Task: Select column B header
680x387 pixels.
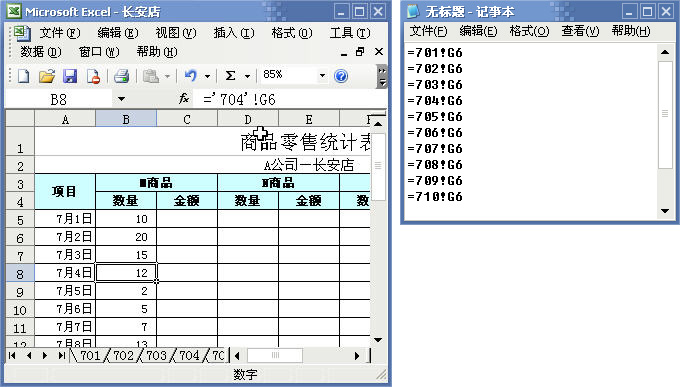Action: coord(126,119)
